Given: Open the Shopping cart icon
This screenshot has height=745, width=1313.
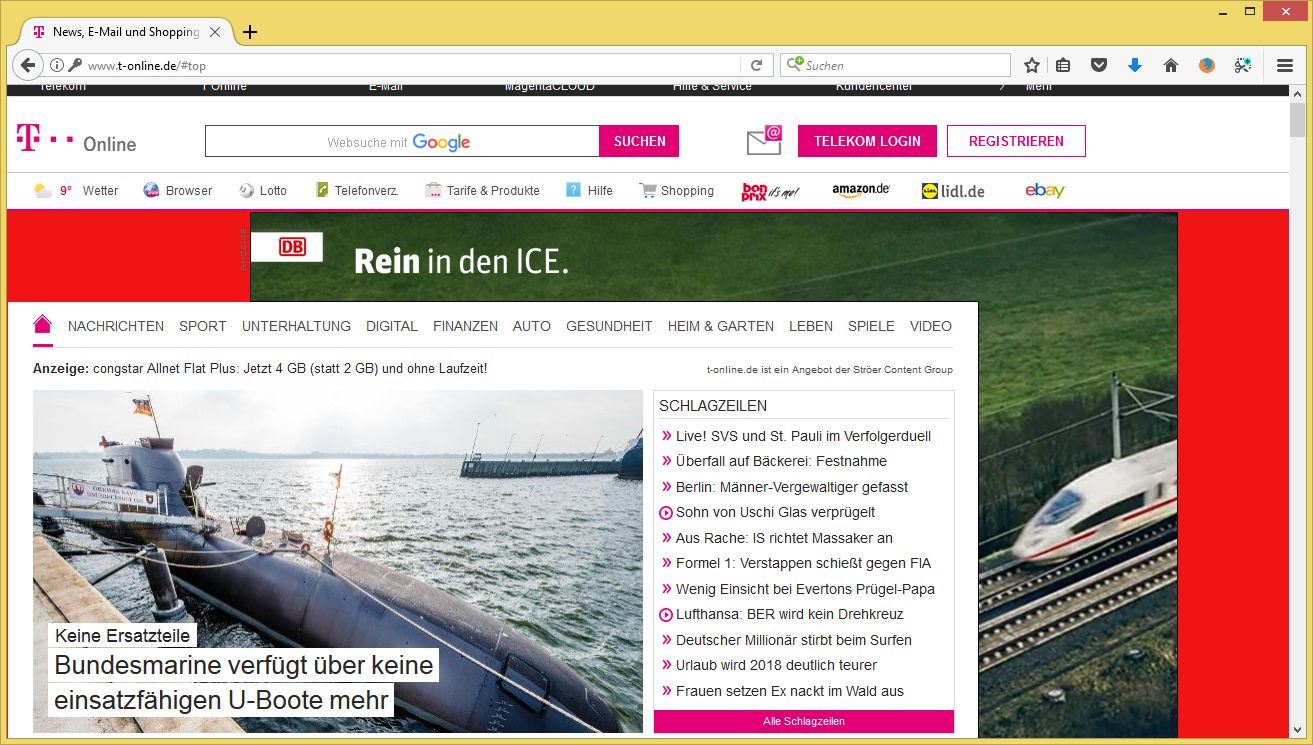Looking at the screenshot, I should [648, 190].
